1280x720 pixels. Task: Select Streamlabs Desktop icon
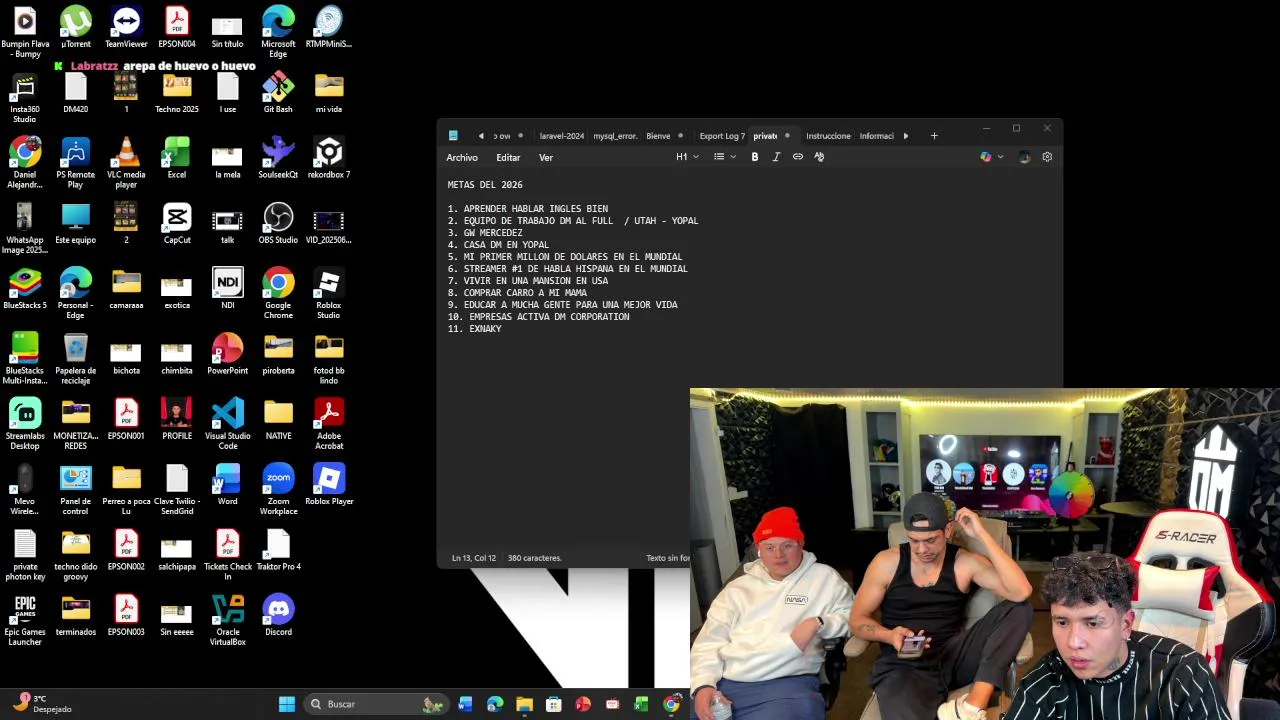coord(25,425)
